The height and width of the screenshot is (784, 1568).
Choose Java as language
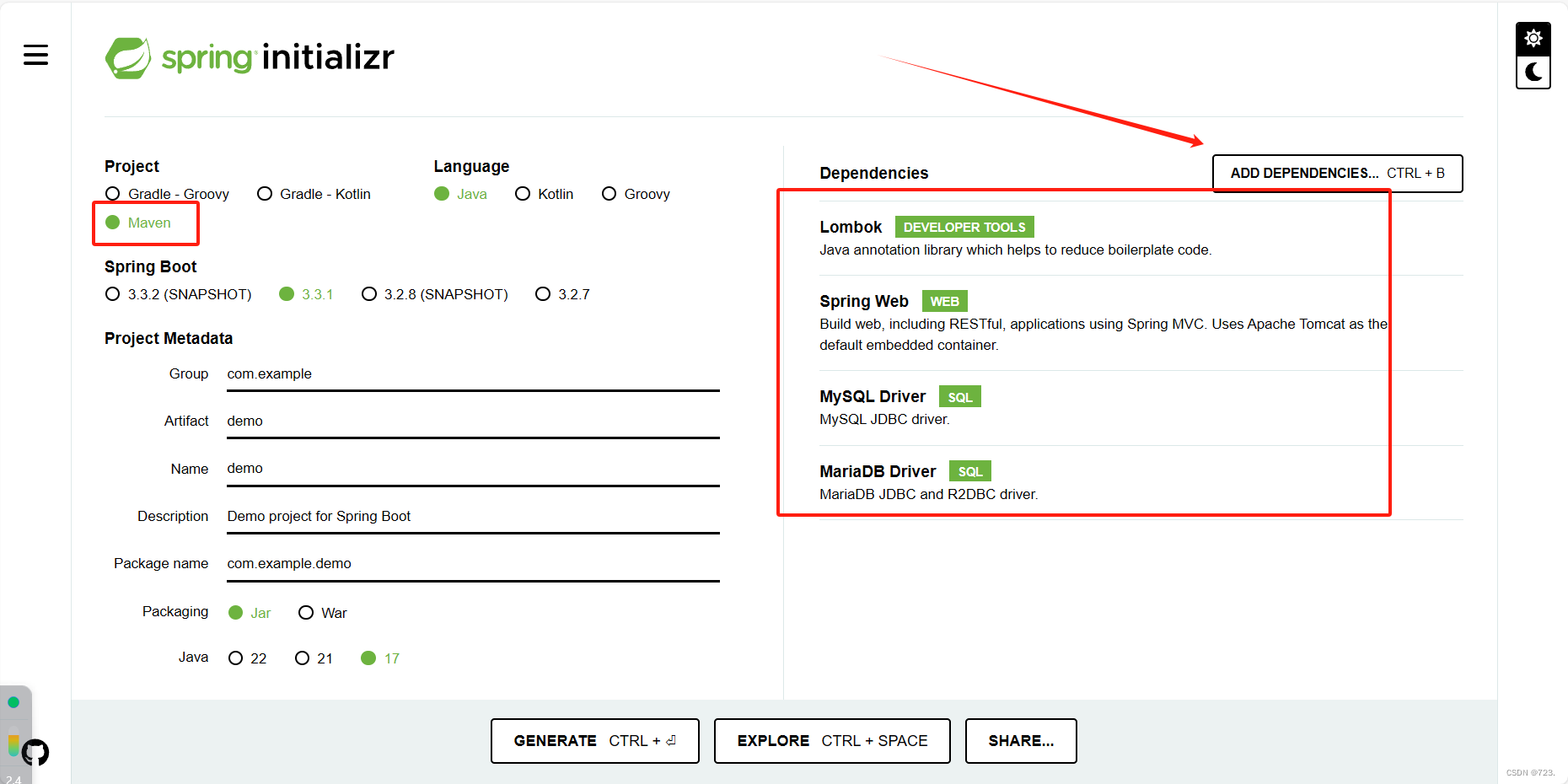[x=460, y=194]
